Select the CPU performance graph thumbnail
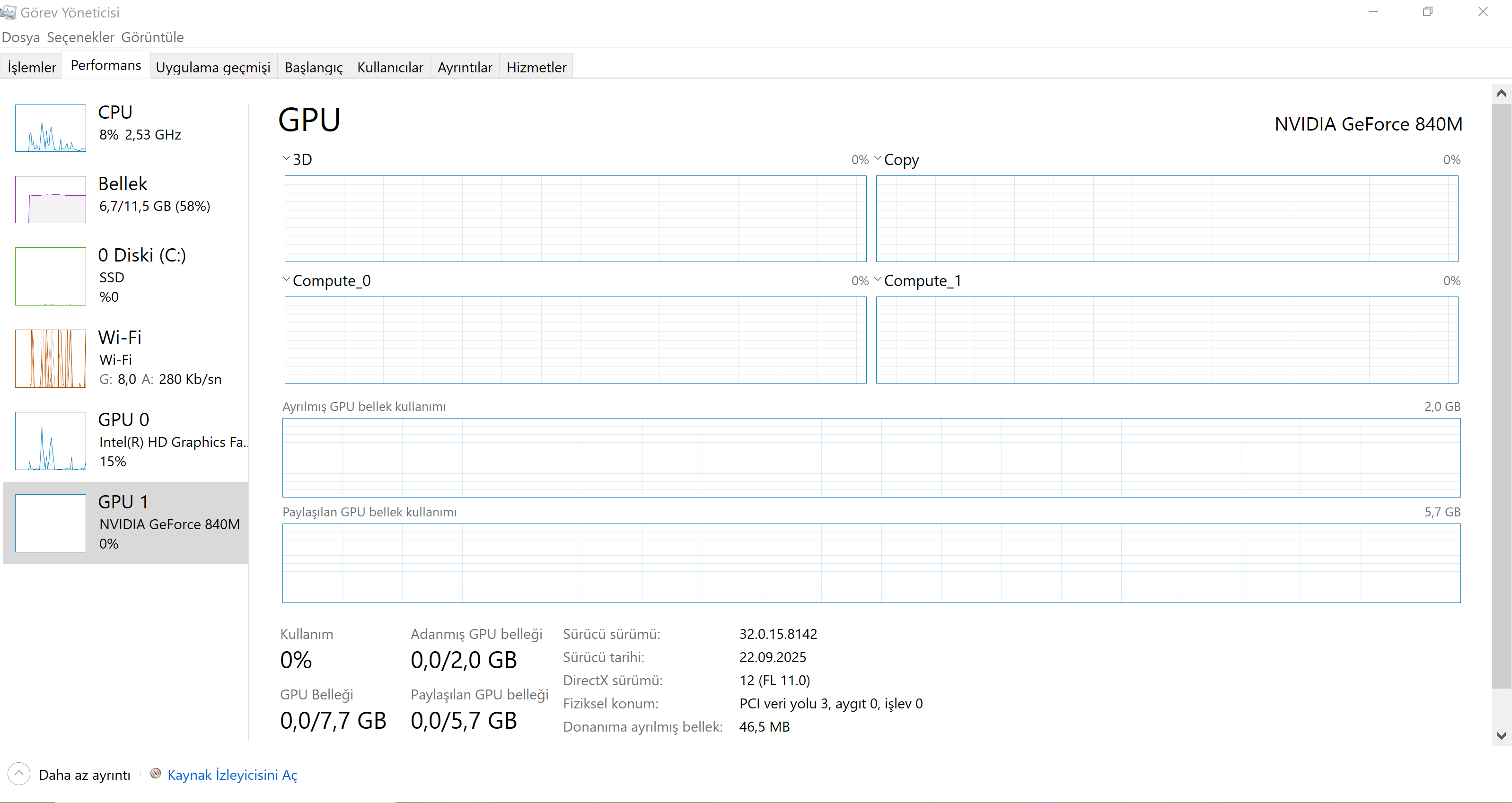1512x803 pixels. tap(51, 128)
